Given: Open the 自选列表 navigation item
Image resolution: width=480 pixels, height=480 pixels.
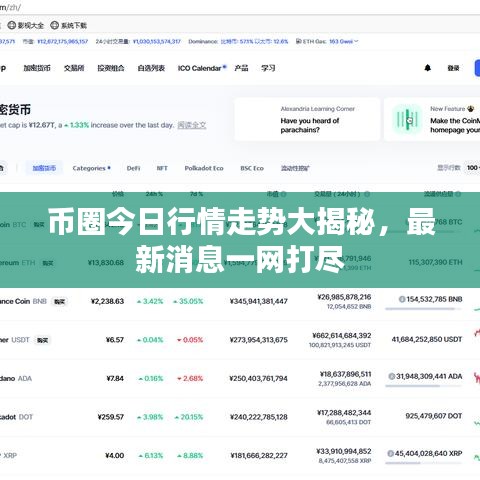Looking at the screenshot, I should click(x=151, y=68).
